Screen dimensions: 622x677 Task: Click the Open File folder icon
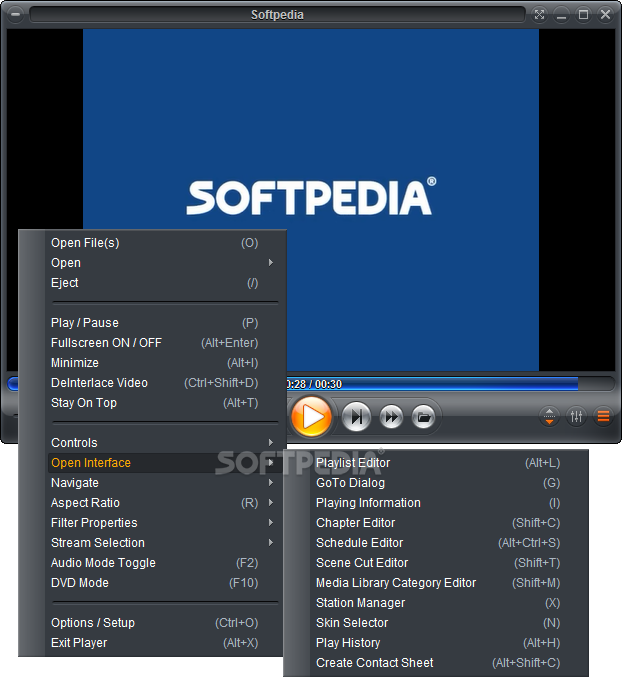[x=423, y=417]
